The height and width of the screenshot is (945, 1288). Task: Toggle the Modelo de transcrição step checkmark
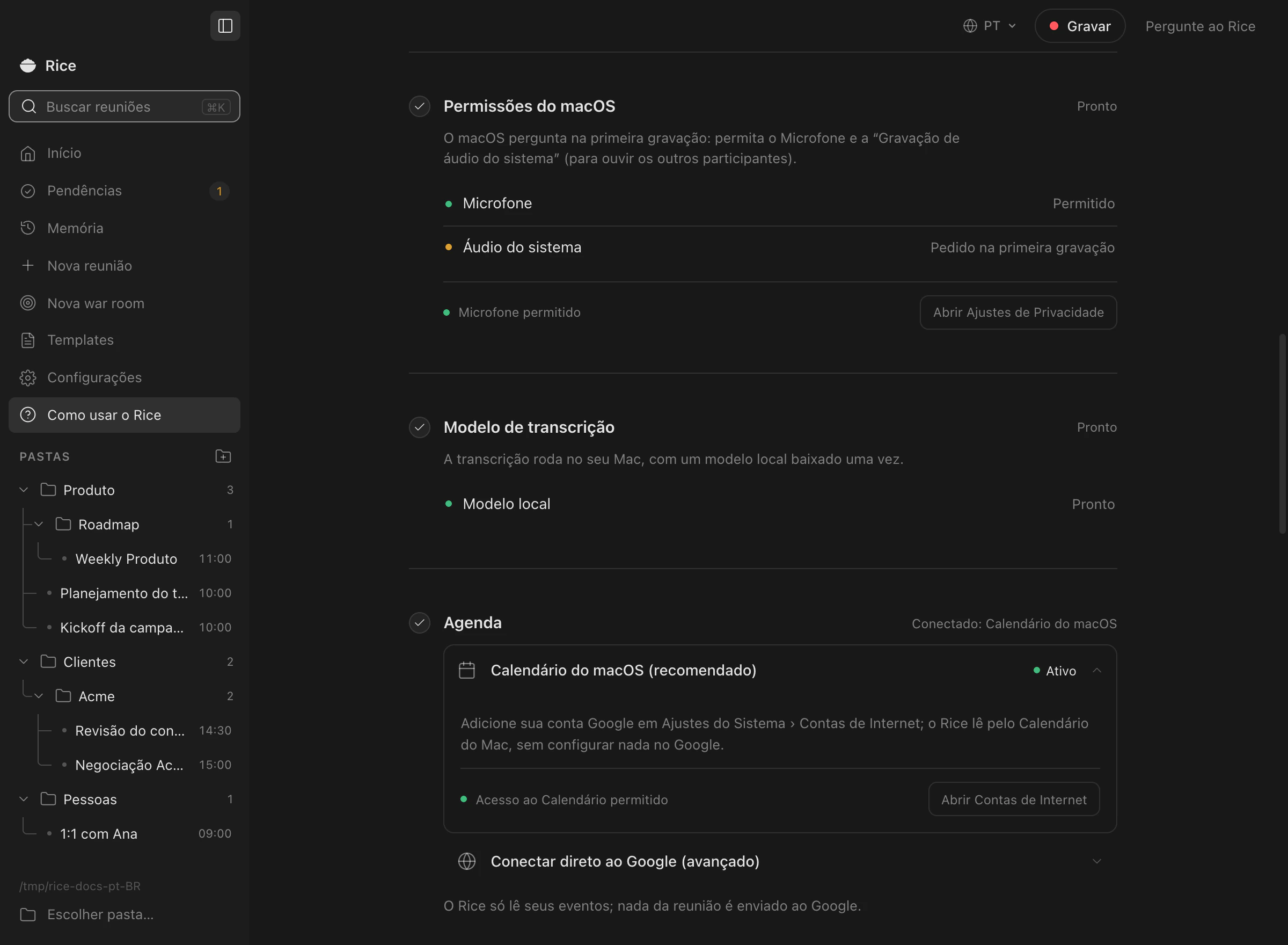tap(419, 427)
